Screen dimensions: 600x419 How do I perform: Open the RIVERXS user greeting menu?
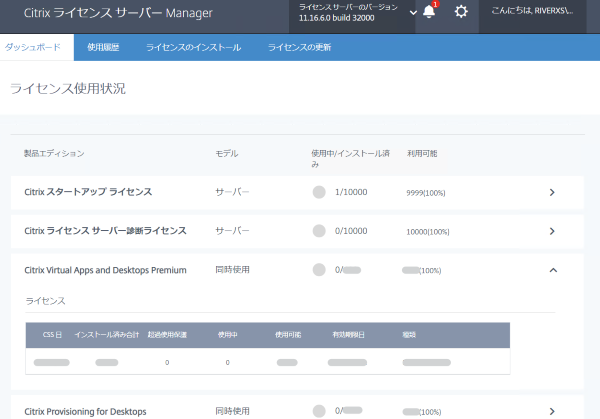[532, 11]
